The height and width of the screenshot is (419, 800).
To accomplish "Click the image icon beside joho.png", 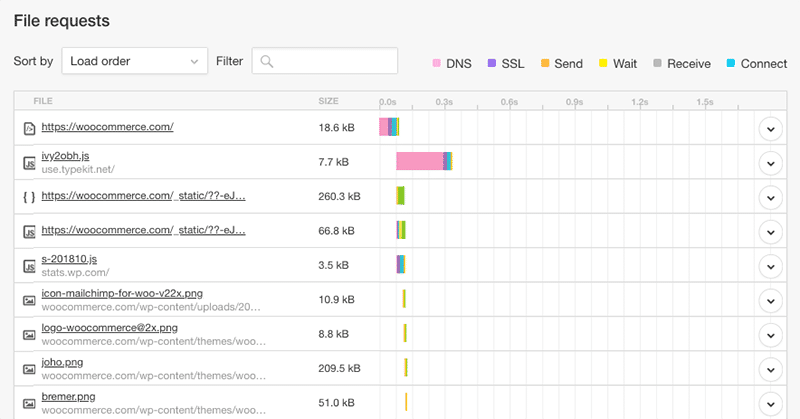I will 29,369.
